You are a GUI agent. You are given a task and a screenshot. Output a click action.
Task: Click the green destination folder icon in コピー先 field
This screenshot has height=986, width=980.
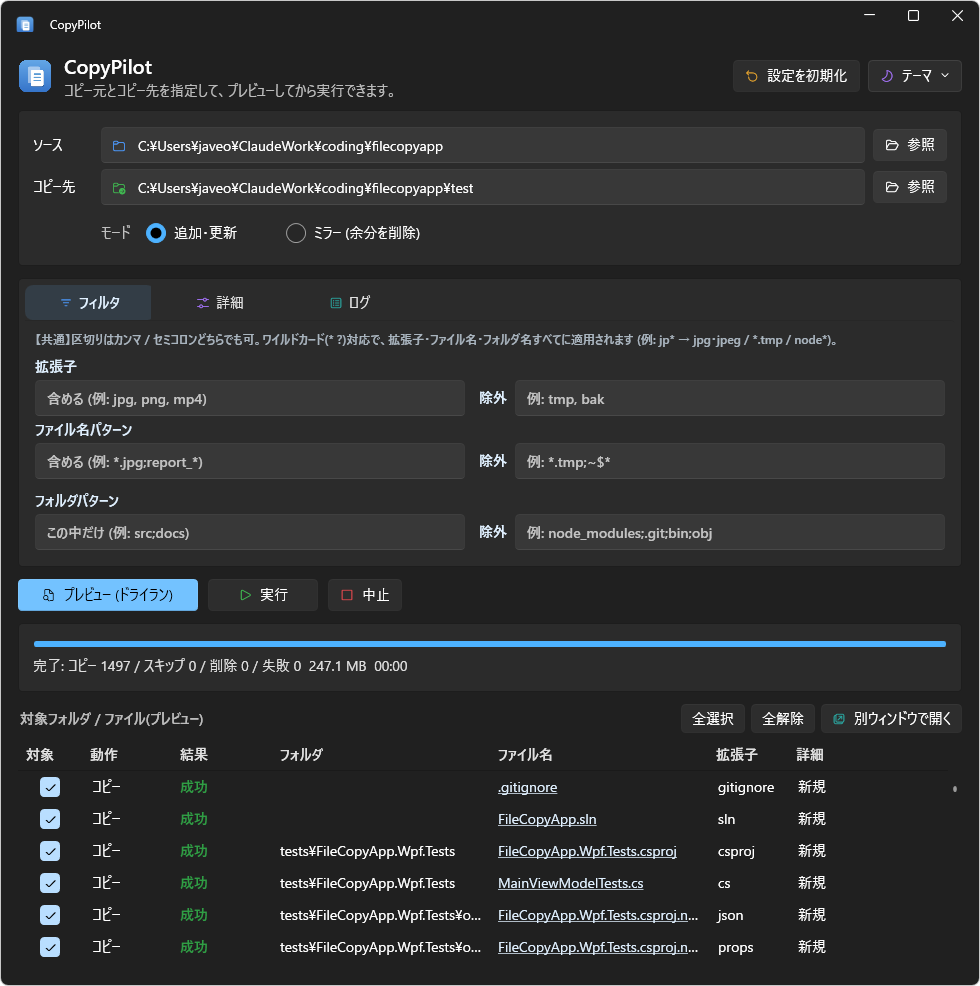point(119,188)
